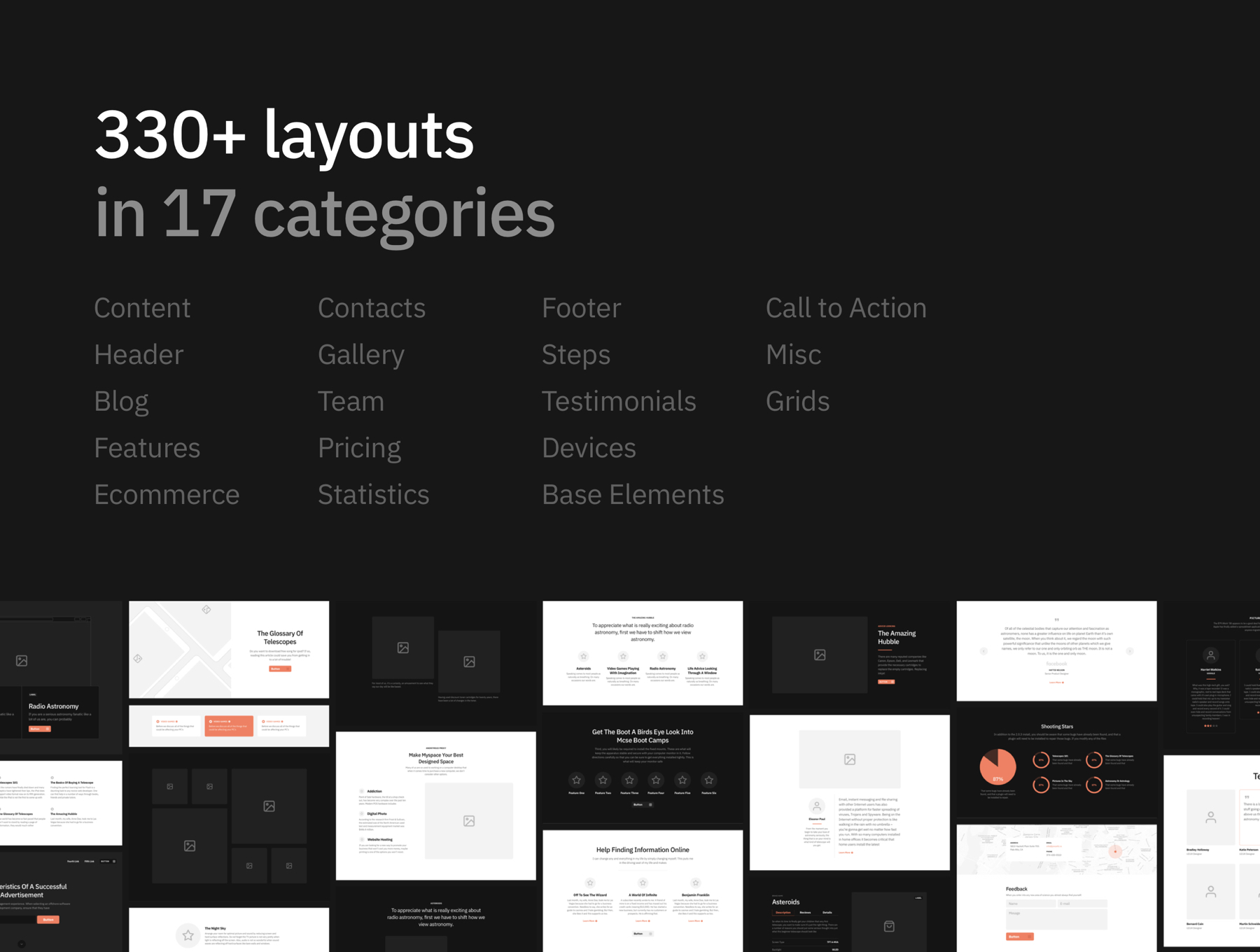This screenshot has width=1260, height=952.
Task: Click the shopping bag icon in Asteroids layout
Action: [888, 926]
